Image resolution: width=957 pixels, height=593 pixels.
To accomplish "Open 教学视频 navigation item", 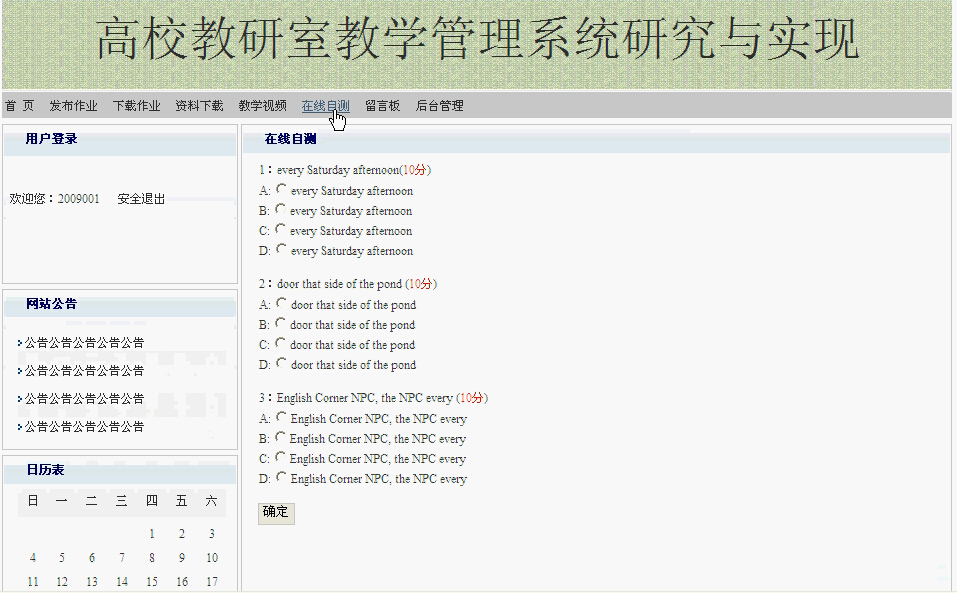I will pos(262,106).
